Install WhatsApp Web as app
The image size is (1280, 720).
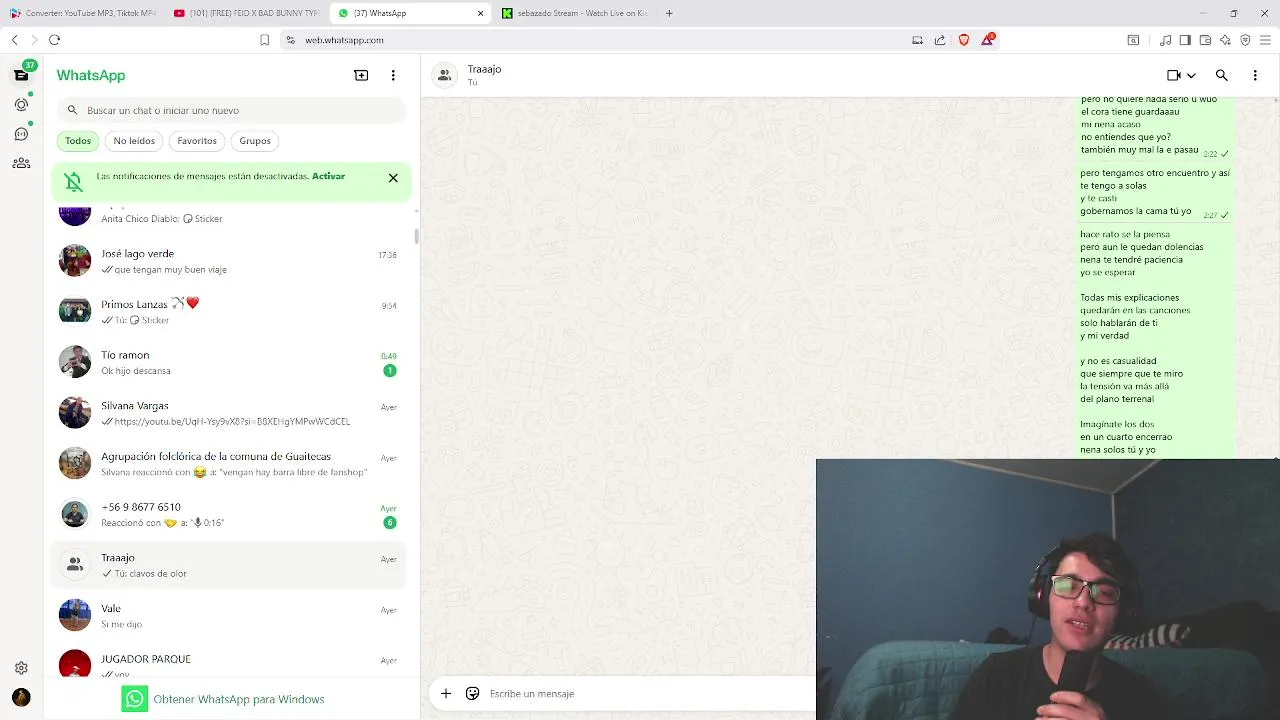pos(917,40)
